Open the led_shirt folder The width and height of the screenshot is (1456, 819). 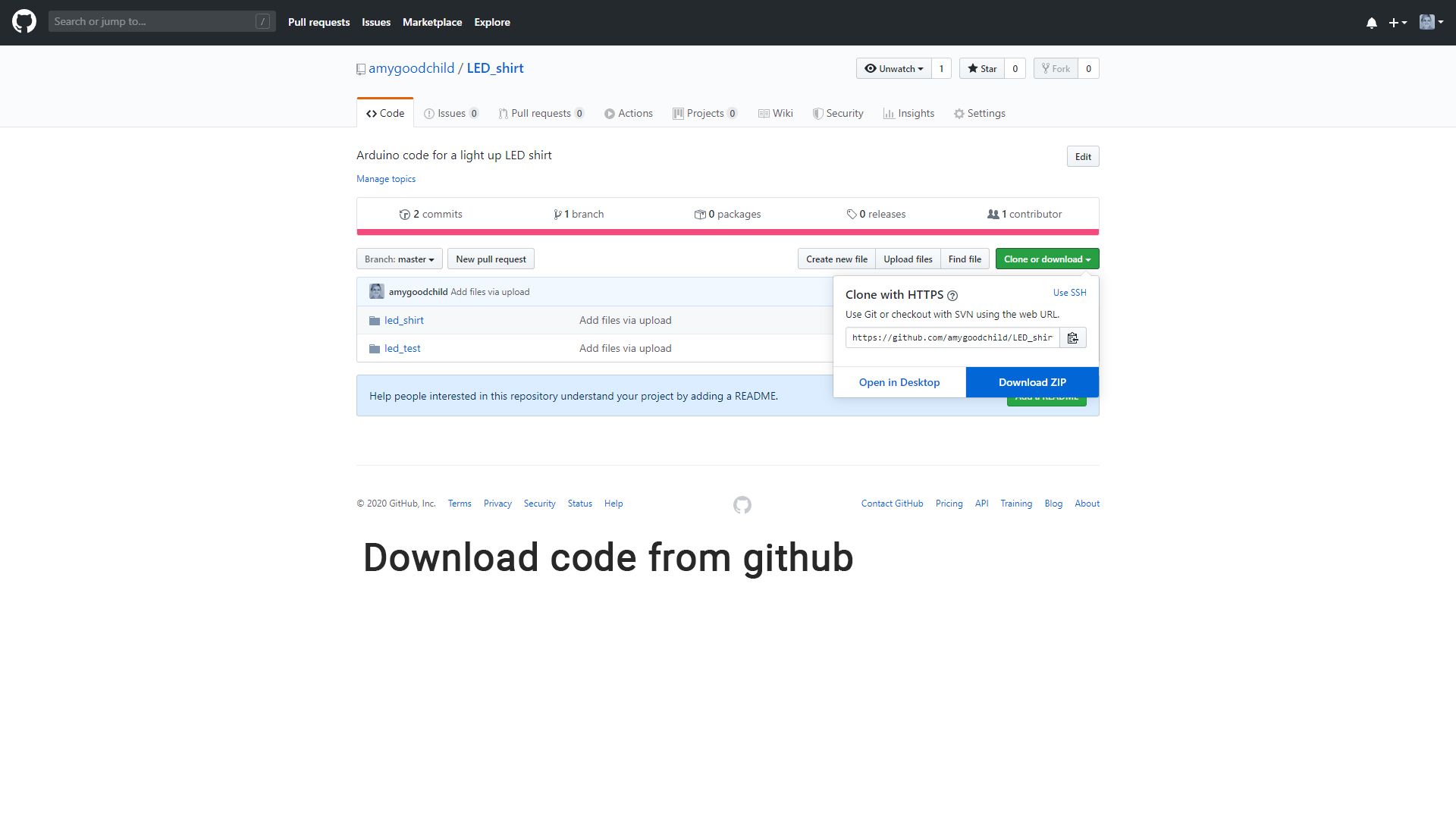click(x=403, y=321)
